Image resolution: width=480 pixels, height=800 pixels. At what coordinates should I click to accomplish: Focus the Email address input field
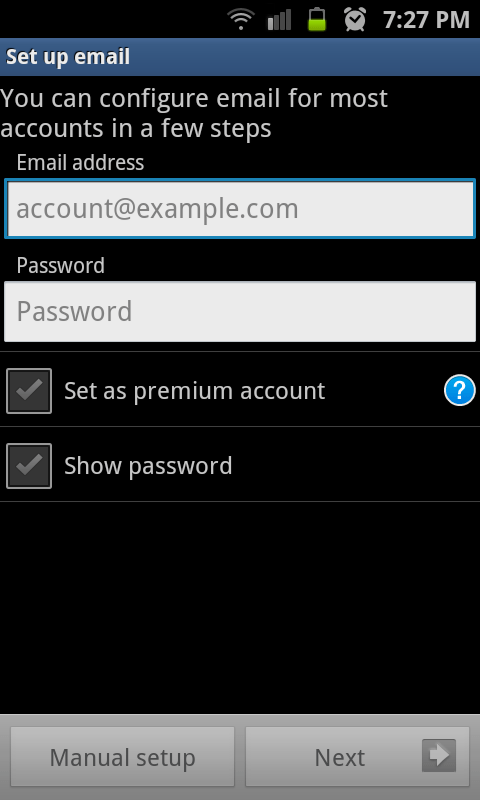(x=240, y=208)
